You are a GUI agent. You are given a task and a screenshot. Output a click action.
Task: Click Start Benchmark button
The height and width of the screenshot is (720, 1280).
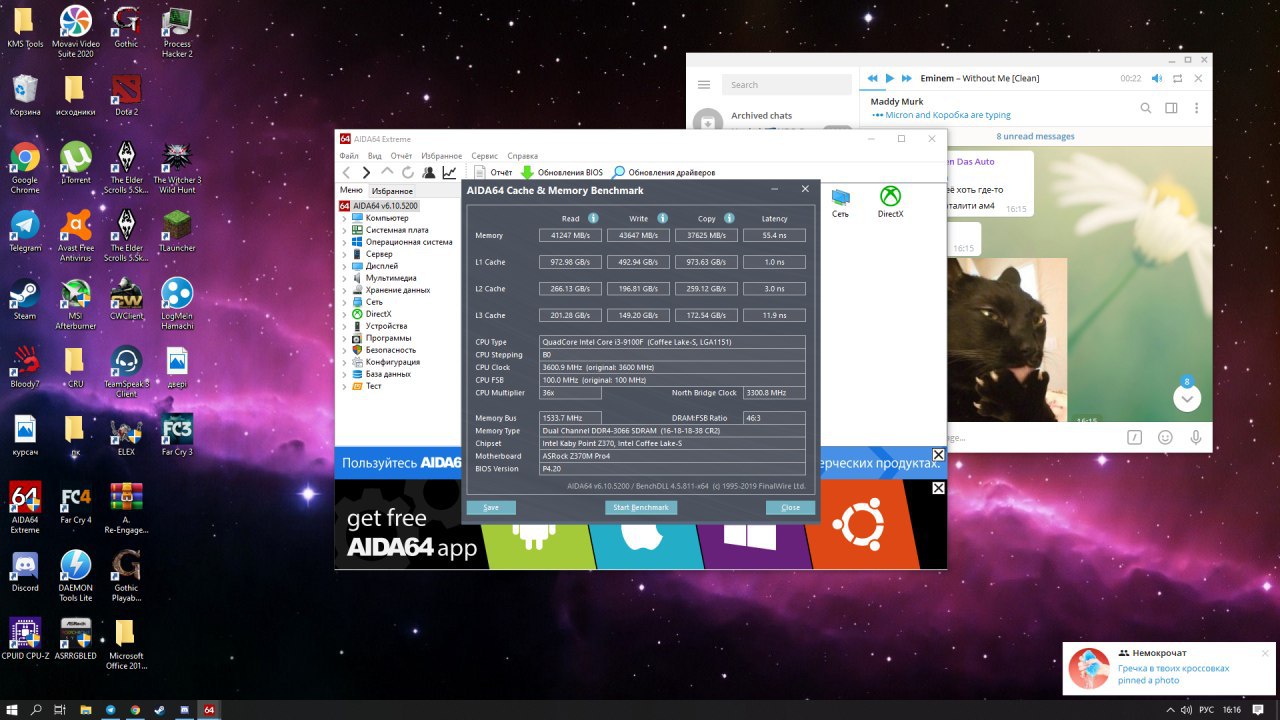coord(641,507)
